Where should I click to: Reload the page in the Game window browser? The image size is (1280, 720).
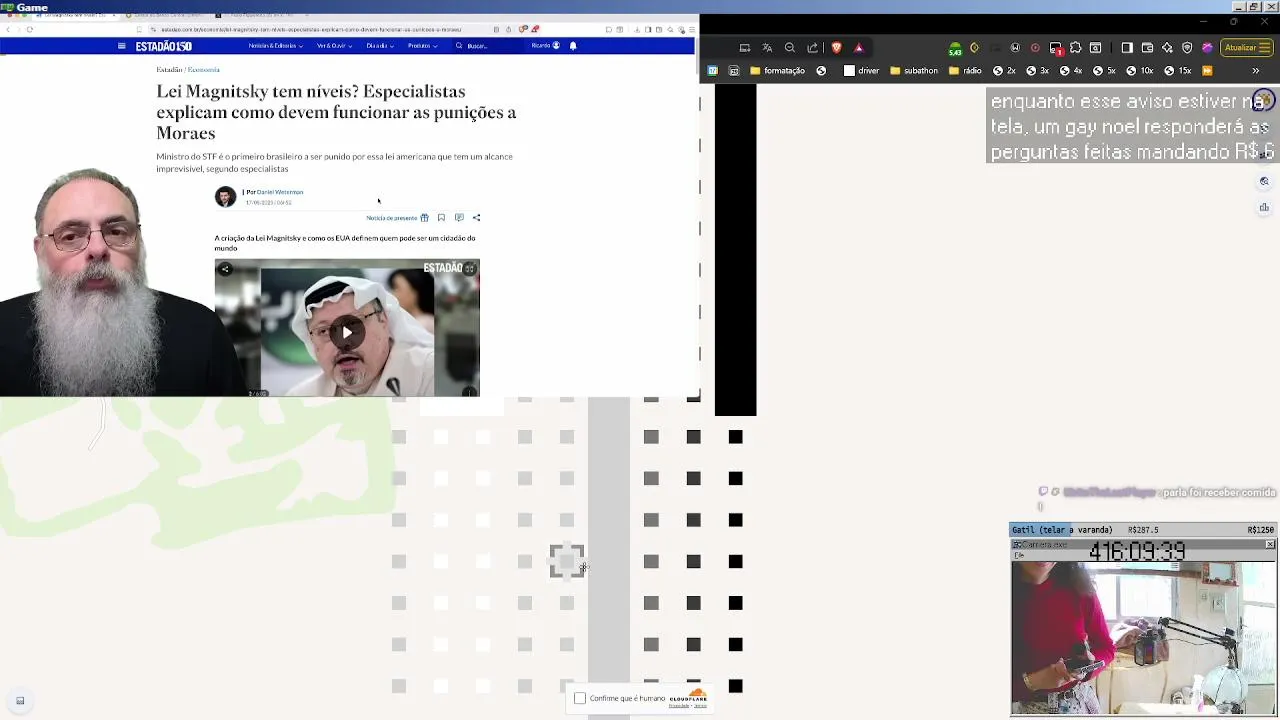(30, 29)
